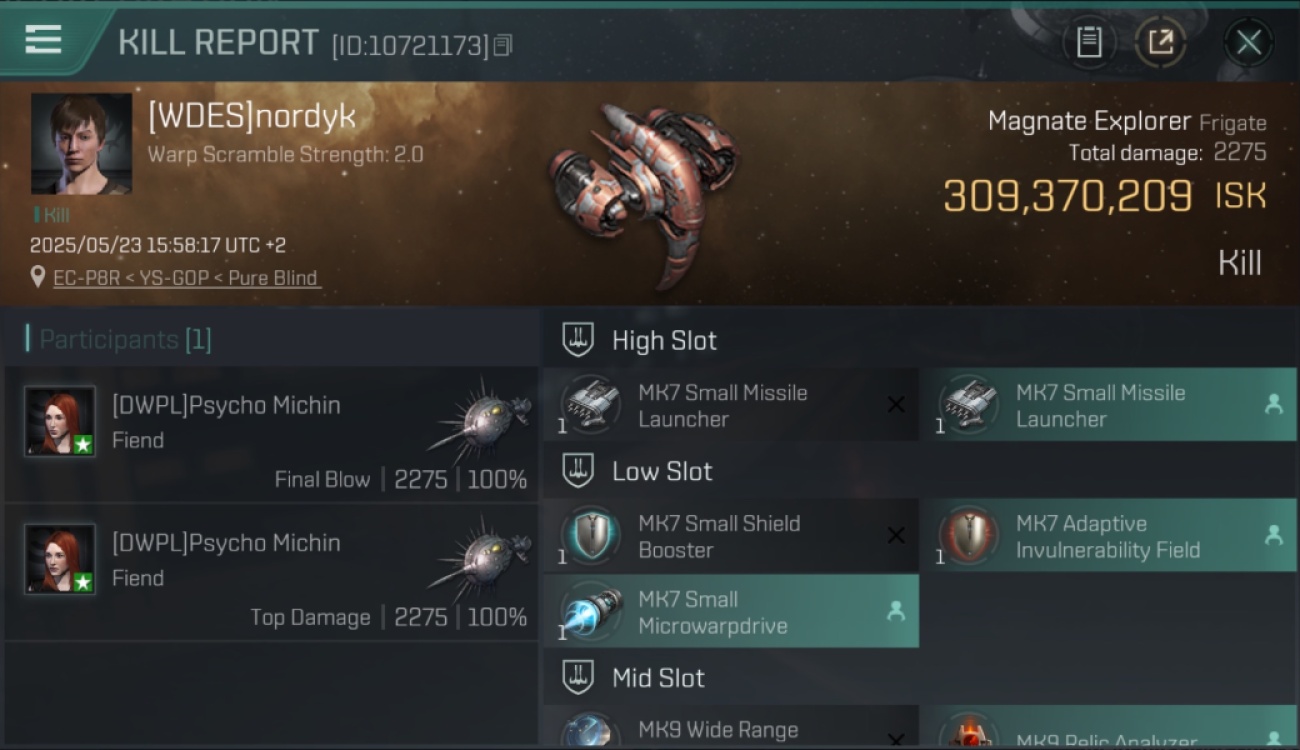Image resolution: width=1300 pixels, height=750 pixels.
Task: Open the Final Blow Psycho Michin entry
Action: pyautogui.click(x=272, y=433)
